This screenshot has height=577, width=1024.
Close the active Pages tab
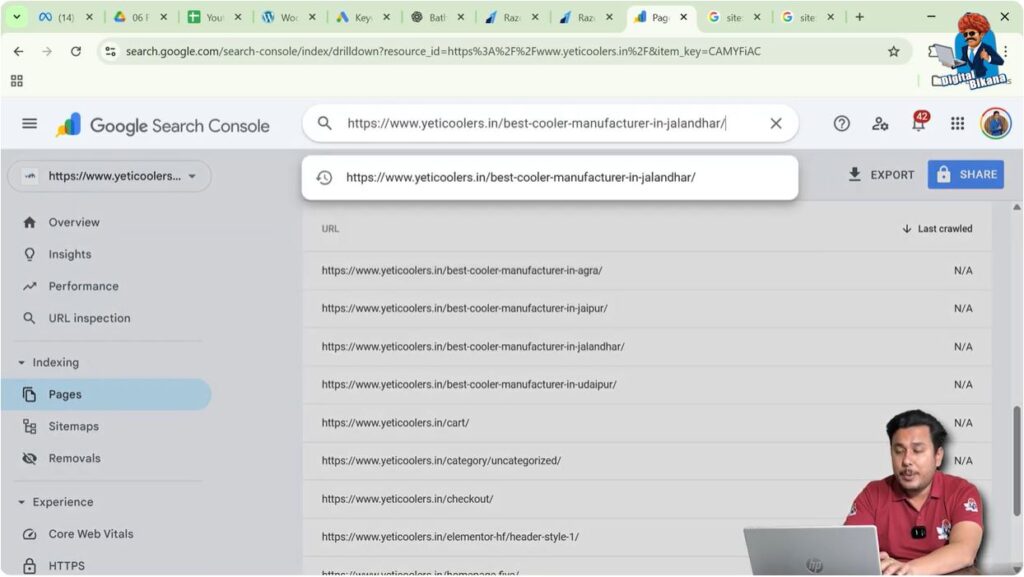pos(684,17)
